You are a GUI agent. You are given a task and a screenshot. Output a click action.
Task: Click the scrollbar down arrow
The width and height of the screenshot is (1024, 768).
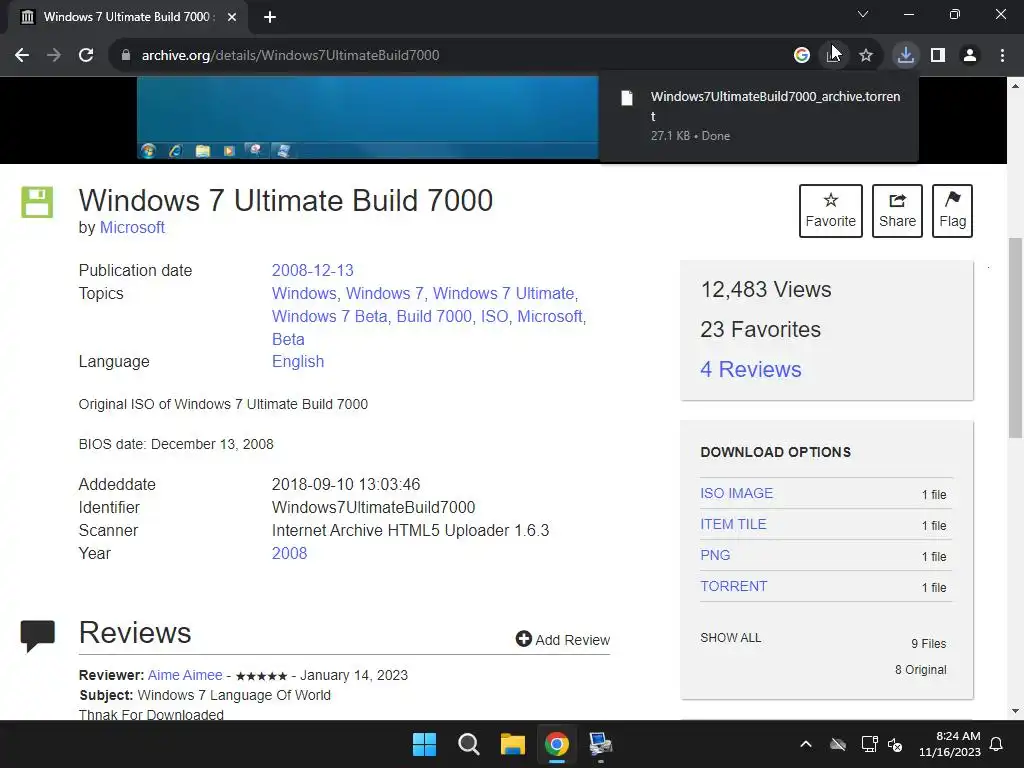click(x=1015, y=711)
